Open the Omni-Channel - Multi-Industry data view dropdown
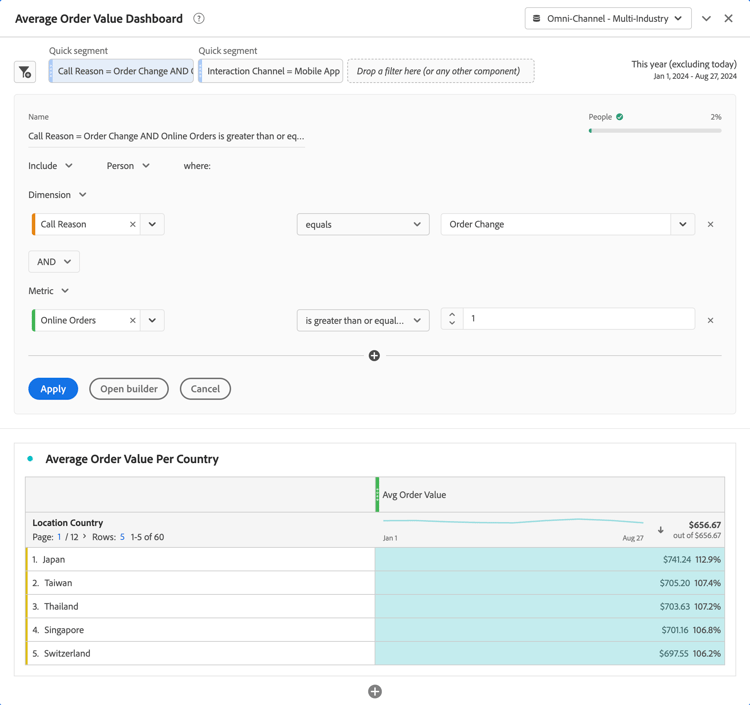Image resolution: width=750 pixels, height=705 pixels. pyautogui.click(x=608, y=19)
